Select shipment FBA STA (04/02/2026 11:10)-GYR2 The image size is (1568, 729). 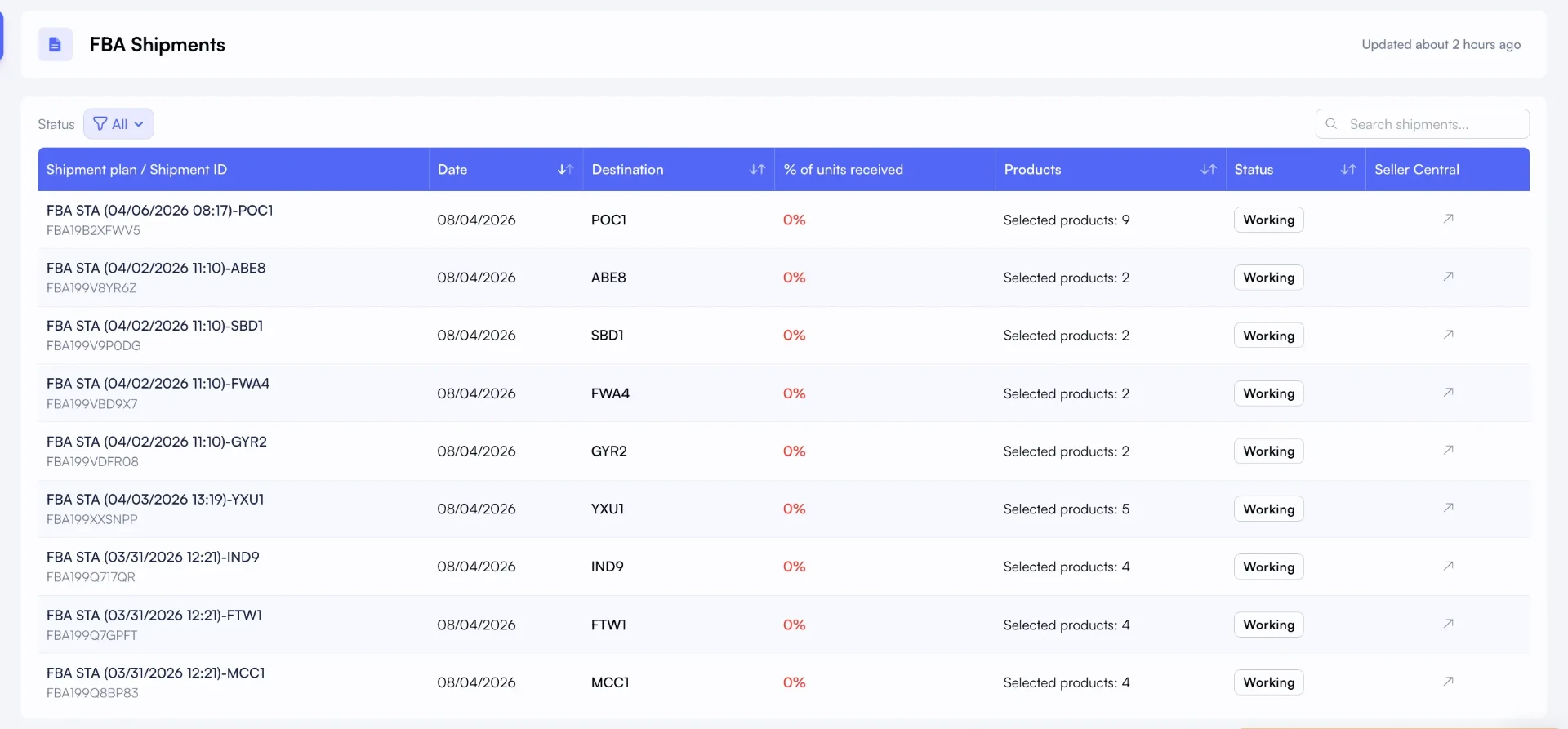(x=157, y=442)
